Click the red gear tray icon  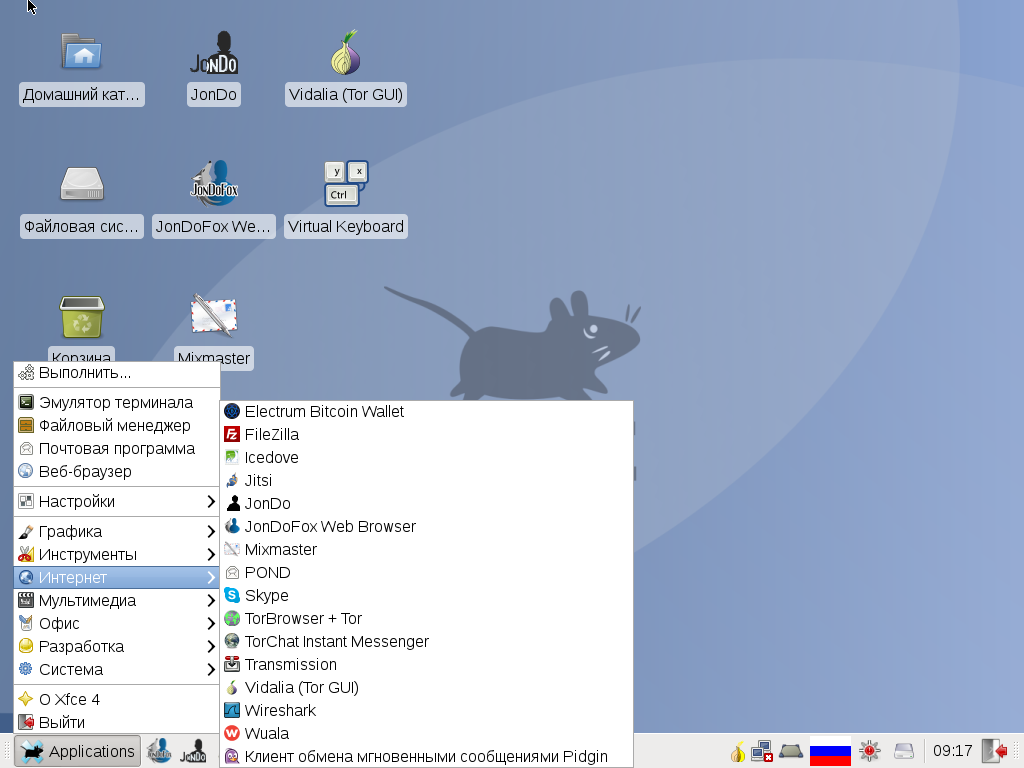869,751
